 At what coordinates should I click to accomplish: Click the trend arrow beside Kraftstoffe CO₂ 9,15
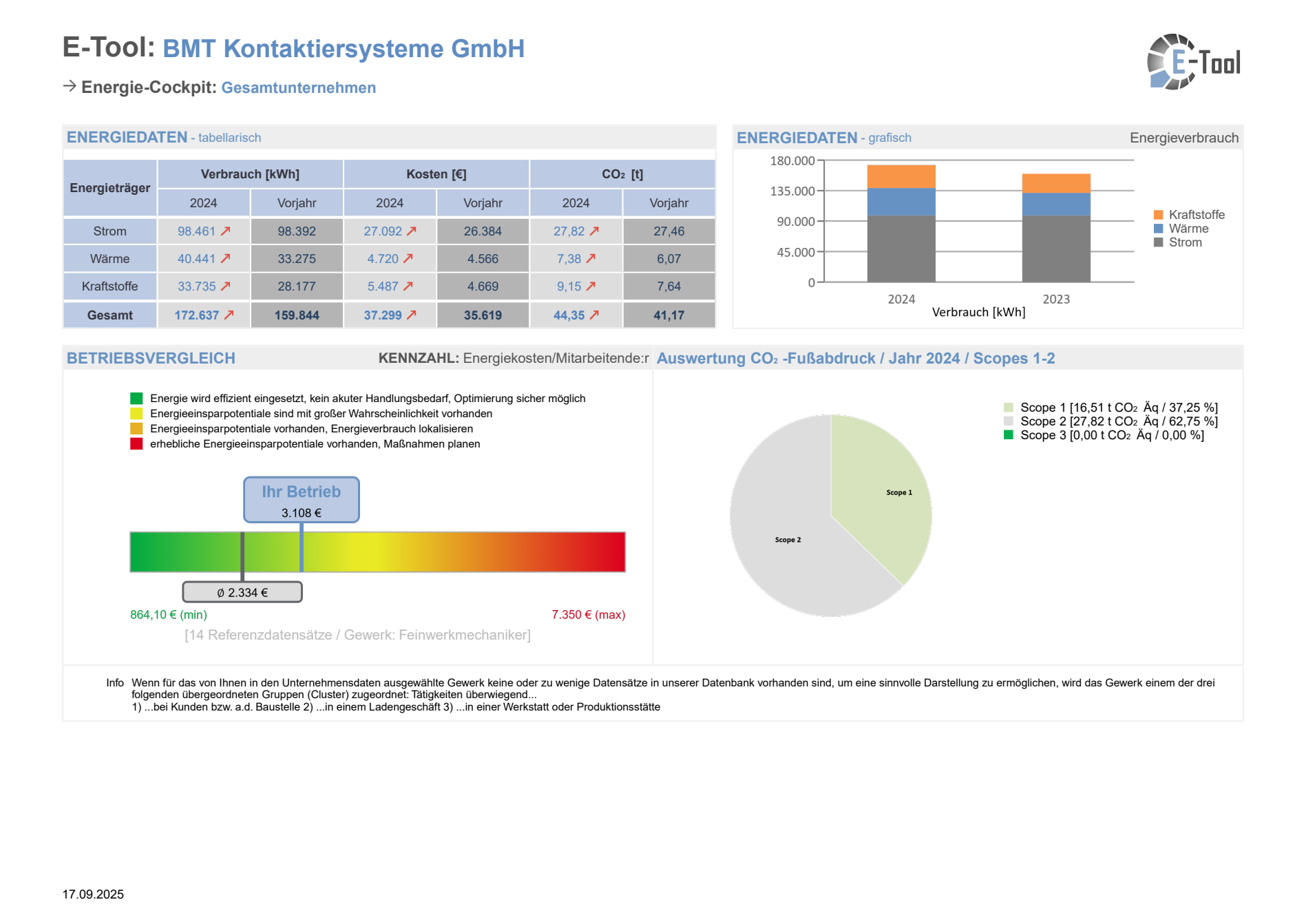[x=591, y=286]
